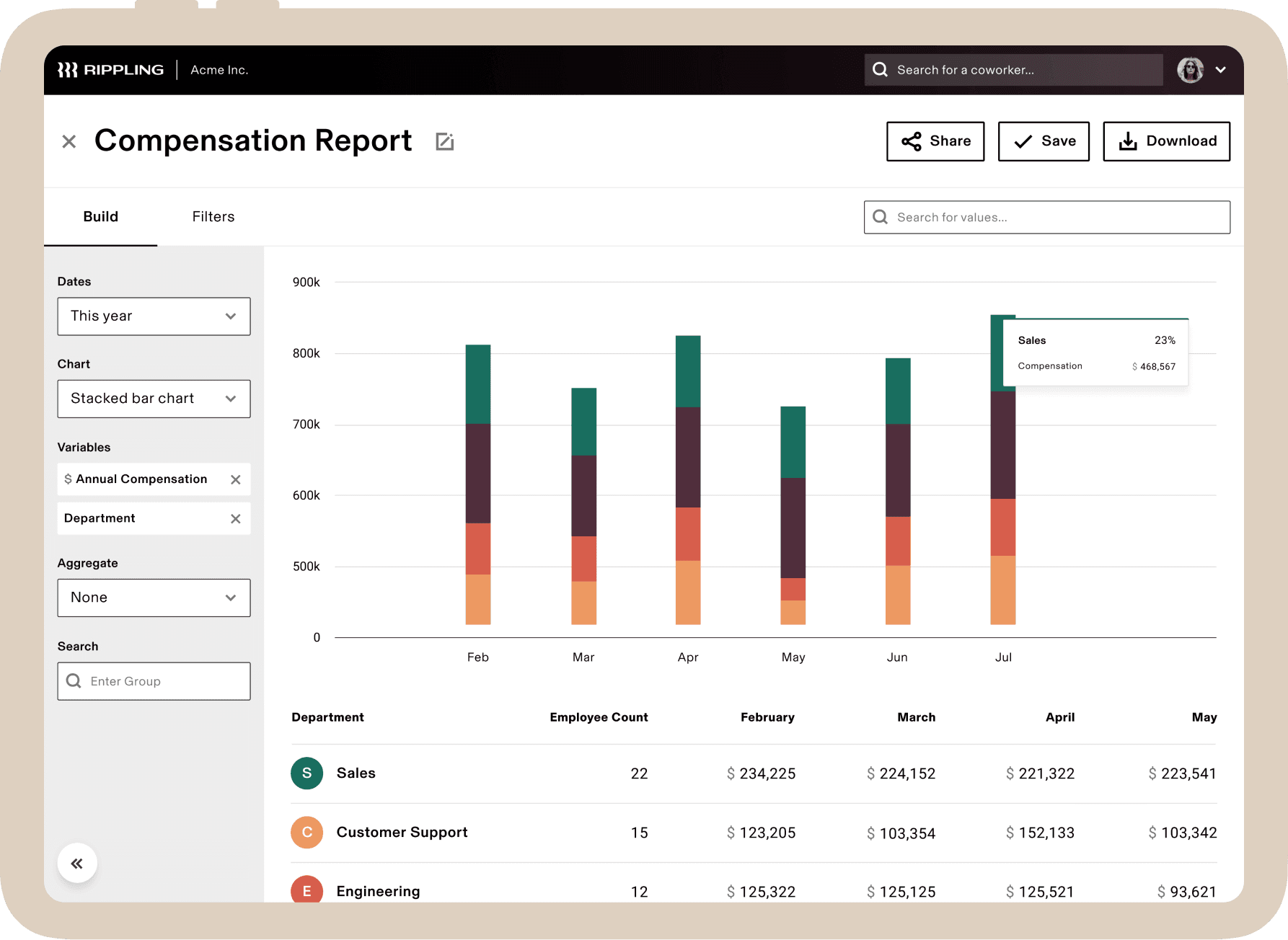Collapse the sidebar with double-chevron button
Image resolution: width=1288 pixels, height=940 pixels.
[x=77, y=863]
